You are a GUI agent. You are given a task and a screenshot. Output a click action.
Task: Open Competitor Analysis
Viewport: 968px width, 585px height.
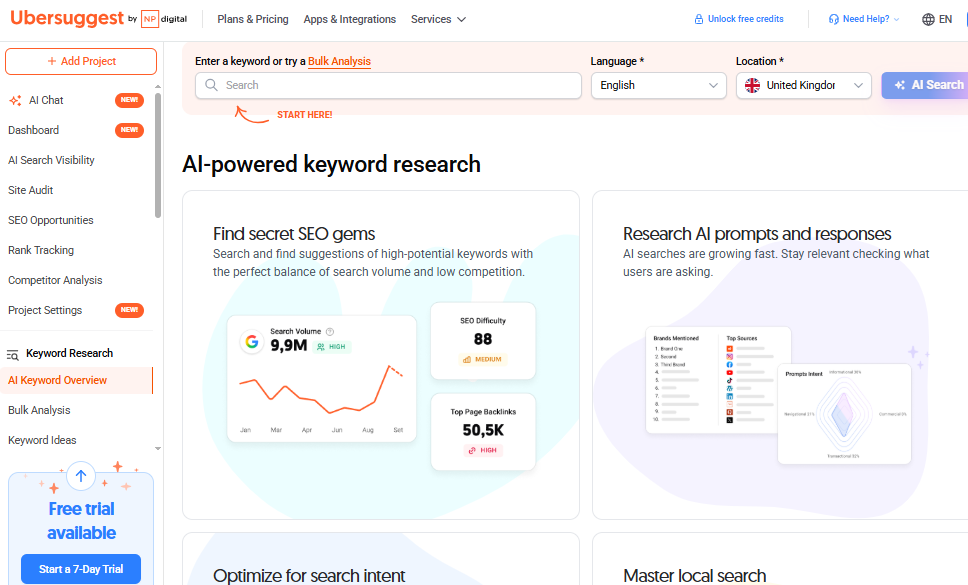[x=55, y=280]
